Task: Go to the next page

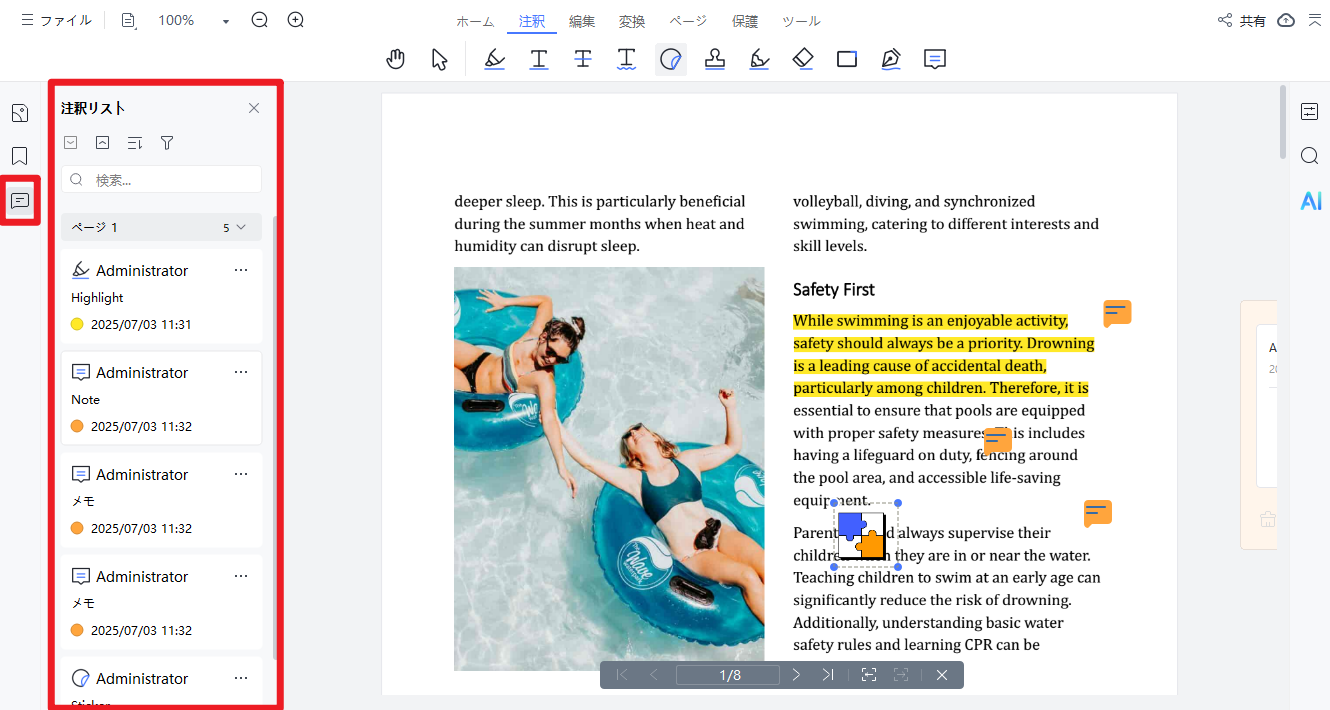Action: (x=796, y=675)
